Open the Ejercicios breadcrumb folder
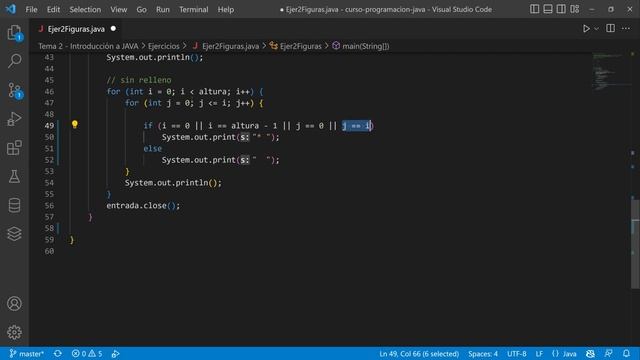This screenshot has height=360, width=640. pos(163,46)
